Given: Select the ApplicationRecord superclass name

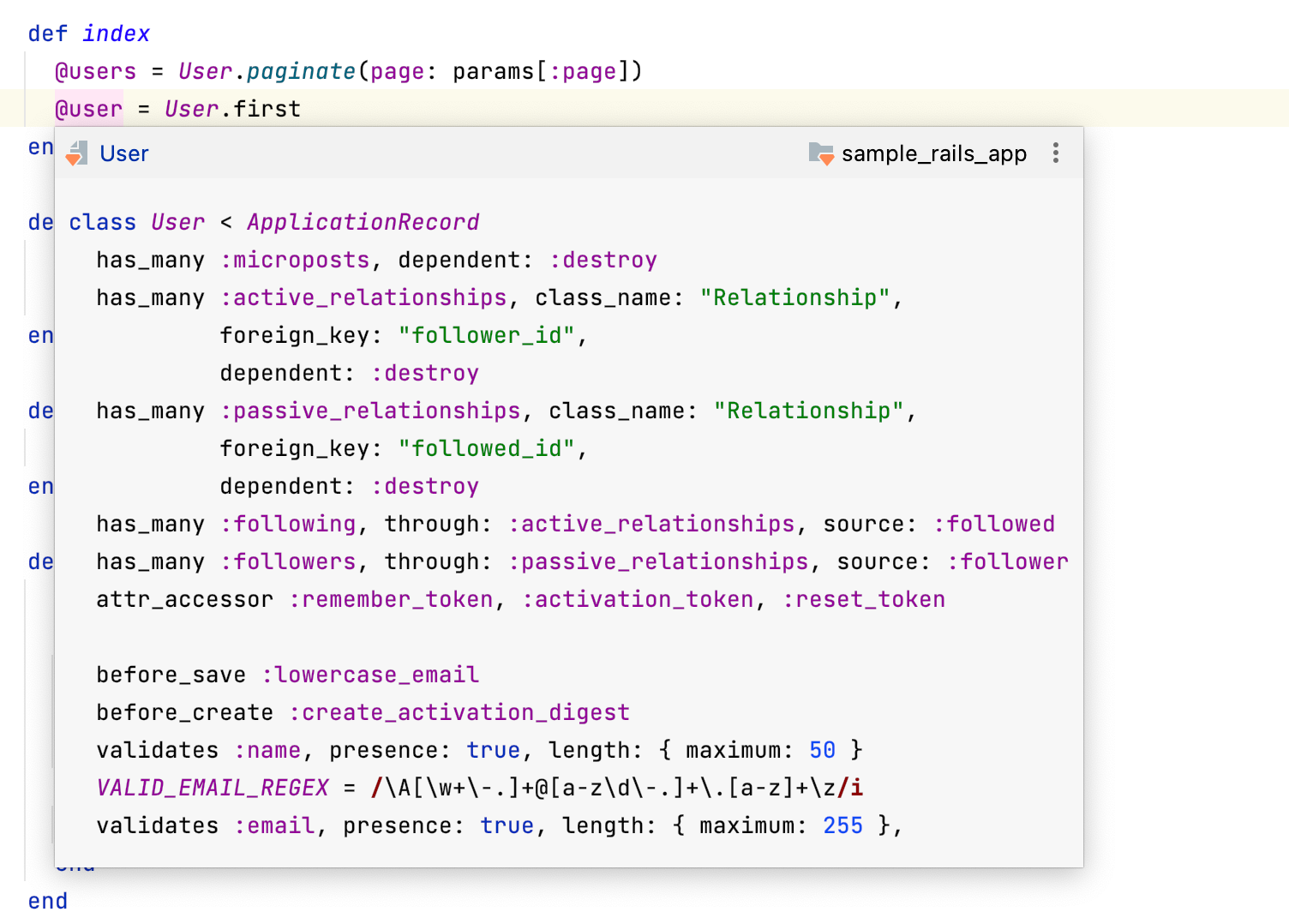Looking at the screenshot, I should click(x=363, y=222).
